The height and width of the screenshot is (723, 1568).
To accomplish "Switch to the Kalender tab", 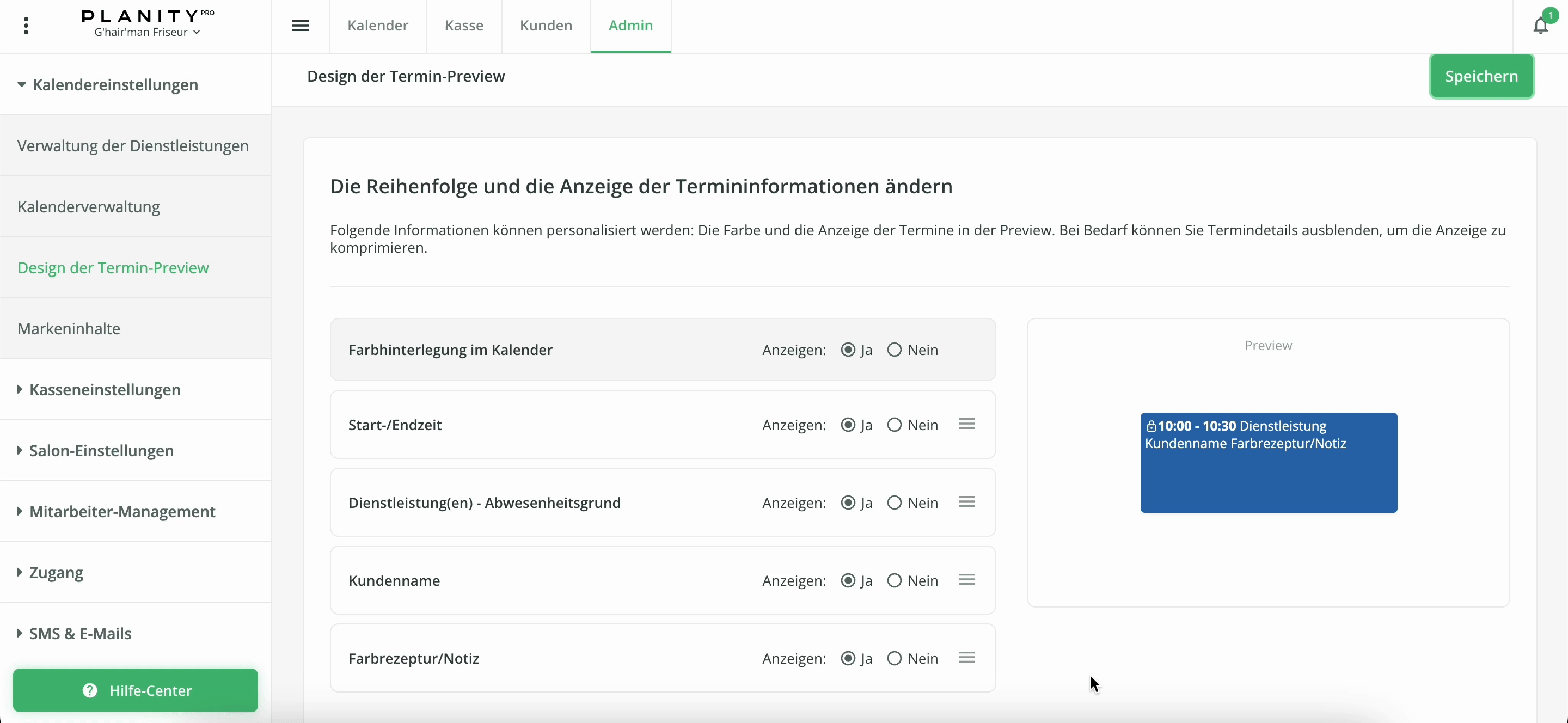I will [377, 26].
